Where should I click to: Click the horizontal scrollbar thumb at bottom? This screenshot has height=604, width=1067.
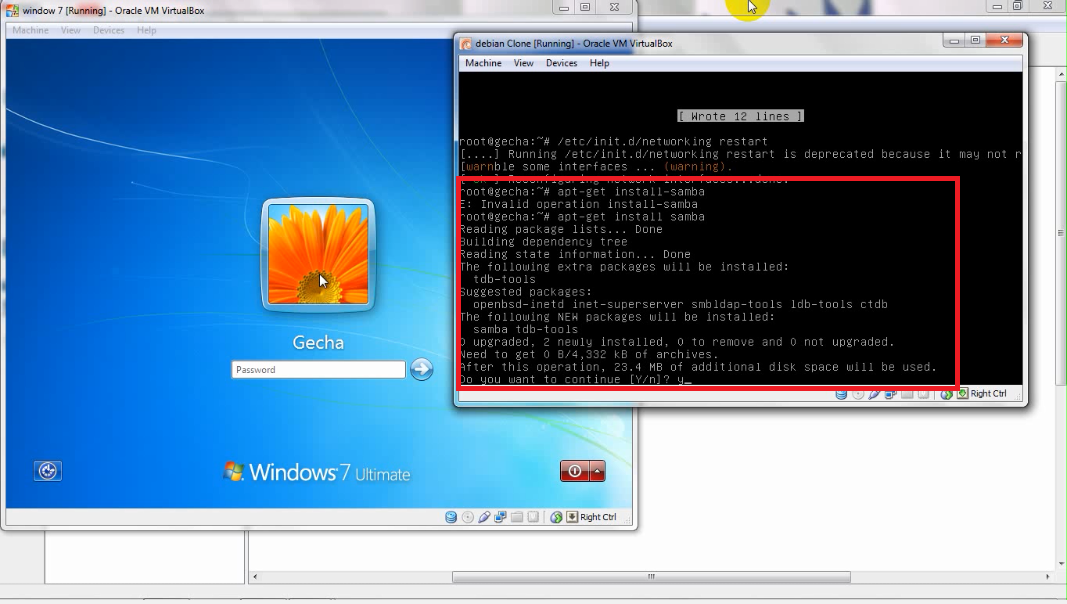tap(651, 577)
